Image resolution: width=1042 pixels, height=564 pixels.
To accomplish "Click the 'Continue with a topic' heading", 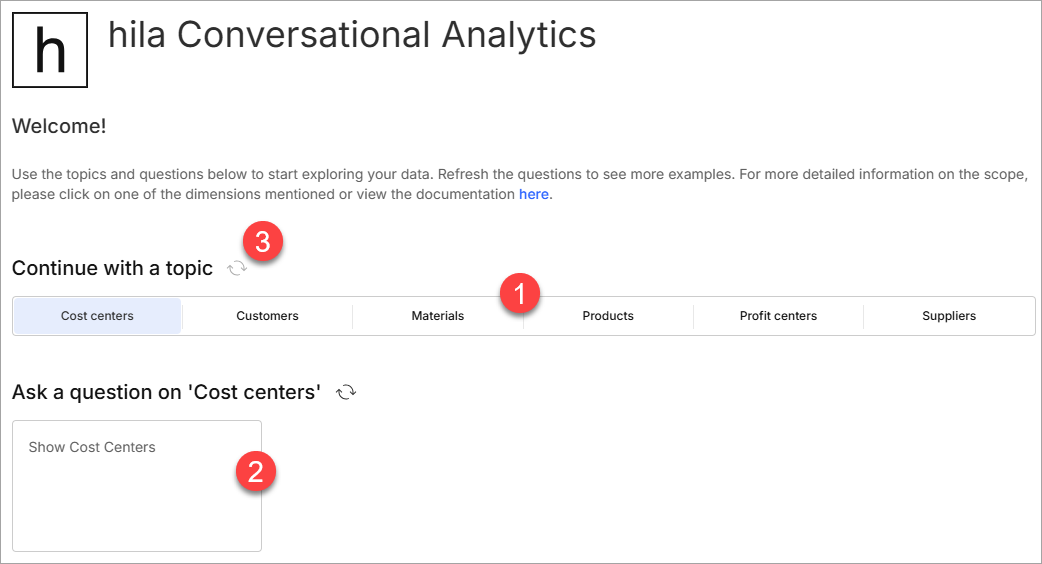I will point(112,269).
